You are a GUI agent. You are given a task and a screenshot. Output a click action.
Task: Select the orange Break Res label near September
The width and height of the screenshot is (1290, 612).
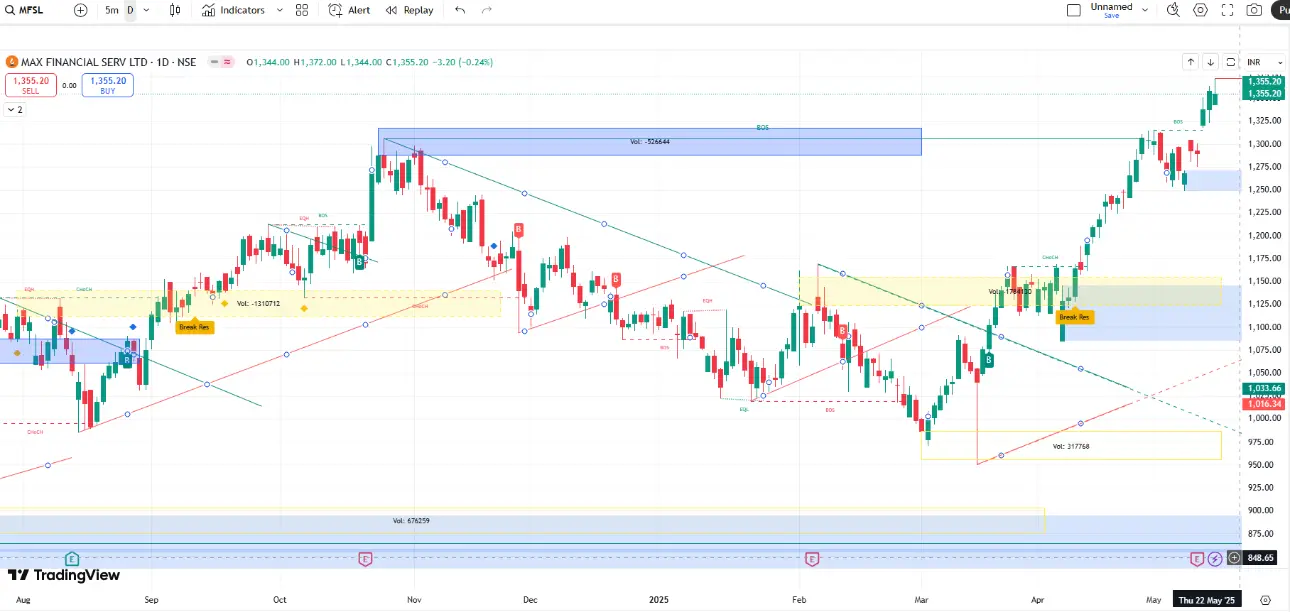(x=194, y=327)
